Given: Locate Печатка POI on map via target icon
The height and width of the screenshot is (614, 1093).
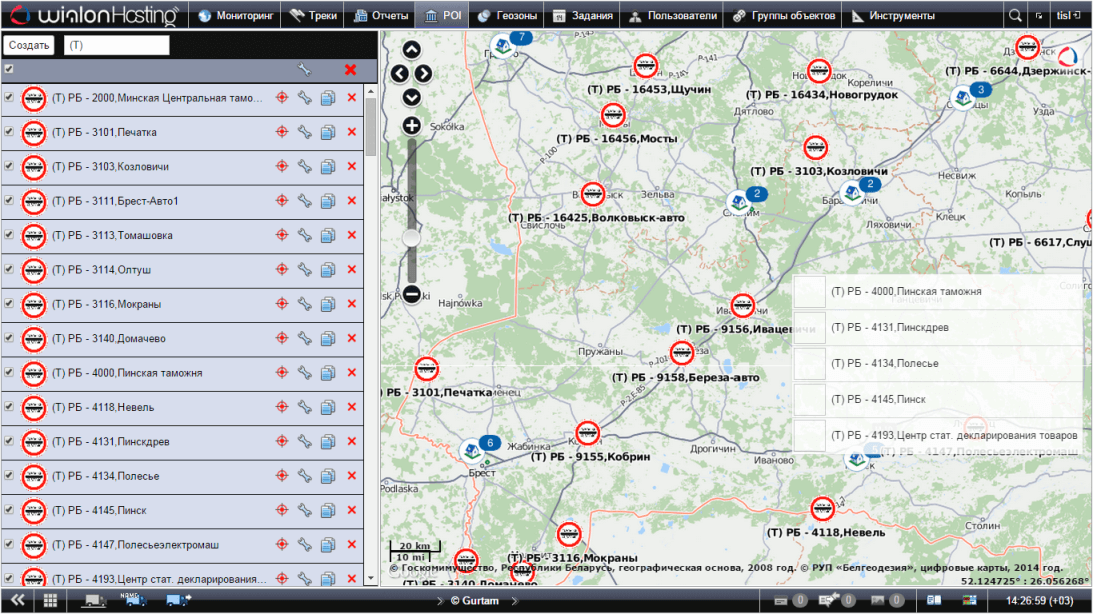Looking at the screenshot, I should coord(282,132).
